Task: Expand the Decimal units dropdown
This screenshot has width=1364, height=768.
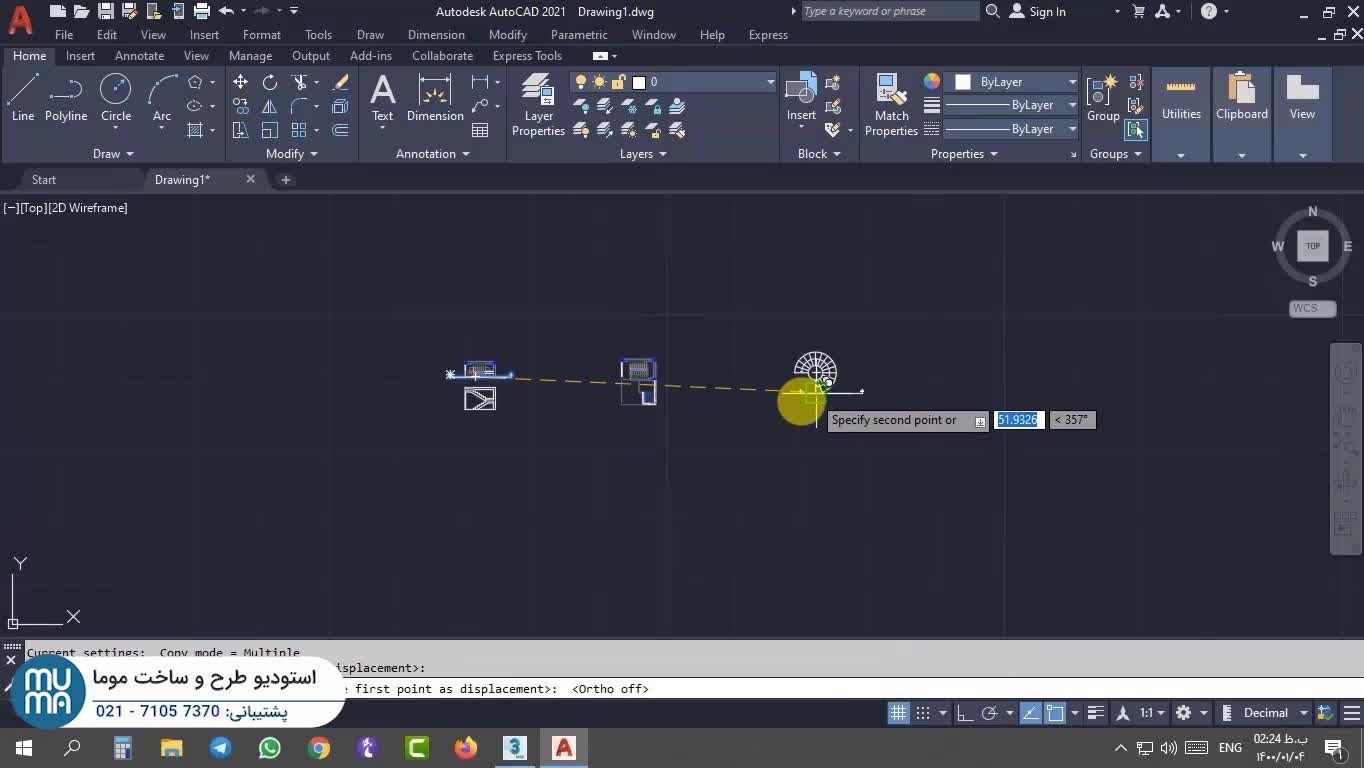Action: pos(1303,713)
